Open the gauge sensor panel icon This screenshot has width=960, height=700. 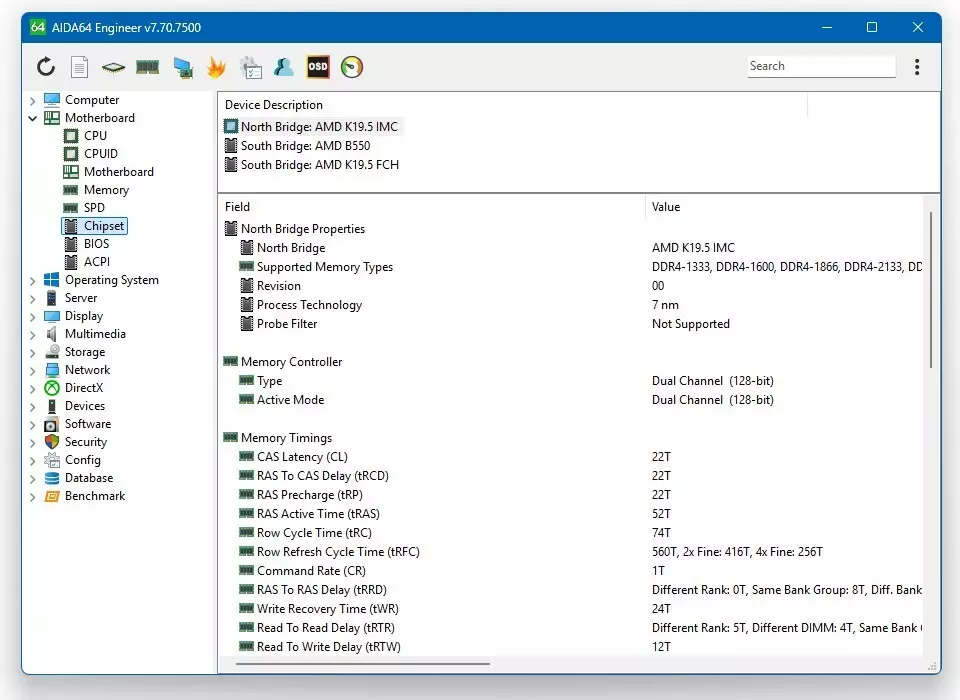(x=352, y=67)
